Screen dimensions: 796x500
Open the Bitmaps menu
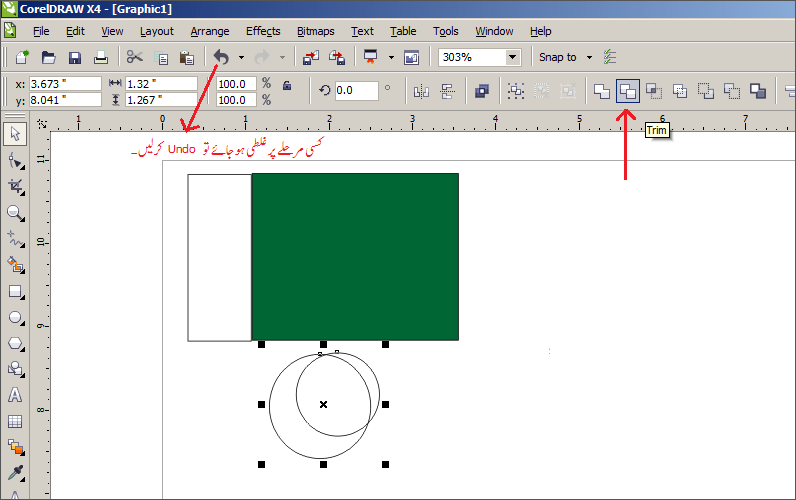coord(316,31)
